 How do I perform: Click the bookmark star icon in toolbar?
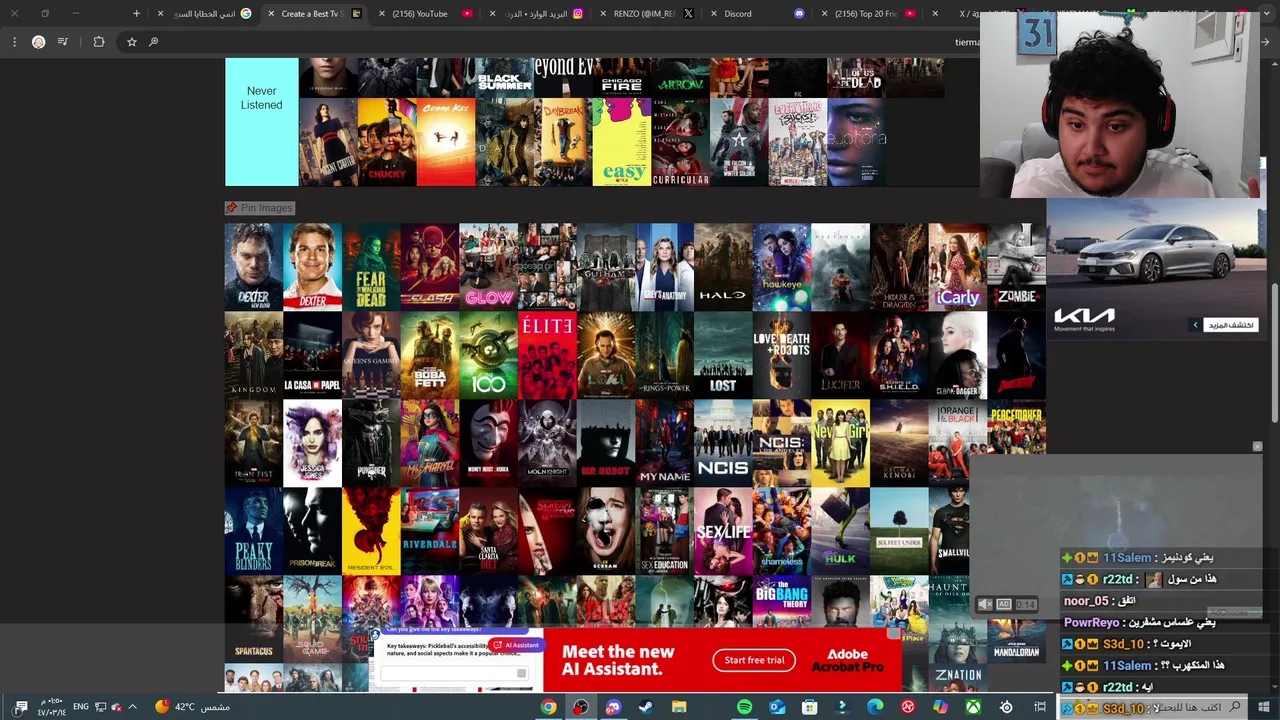(131, 42)
